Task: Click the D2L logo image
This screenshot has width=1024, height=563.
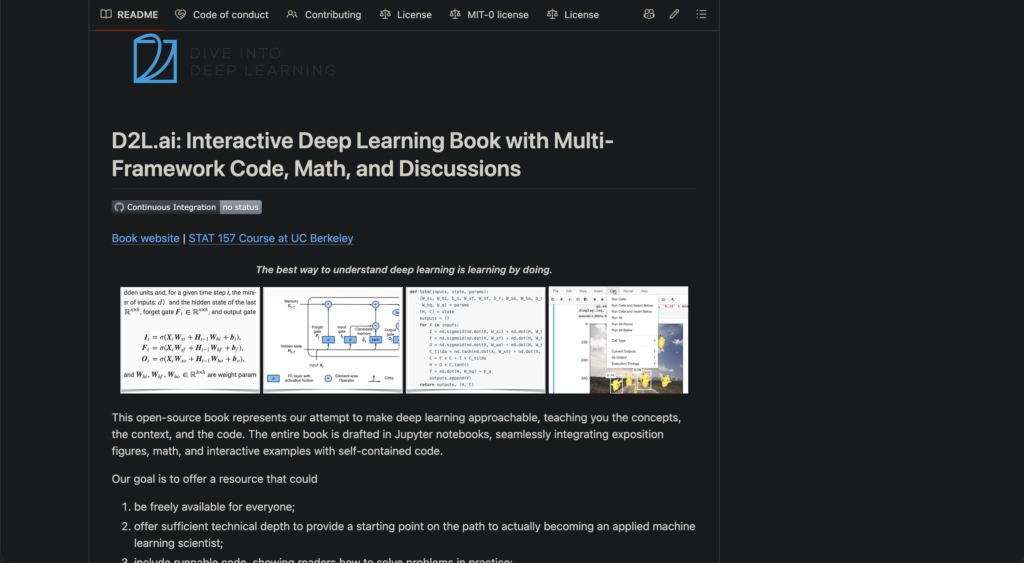Action: 155,59
